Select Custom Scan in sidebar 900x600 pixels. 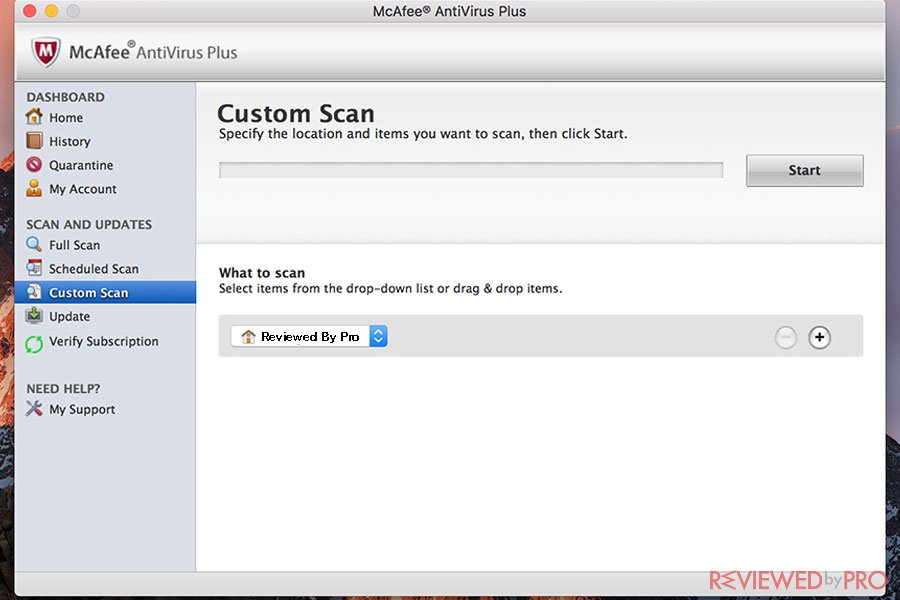[105, 292]
